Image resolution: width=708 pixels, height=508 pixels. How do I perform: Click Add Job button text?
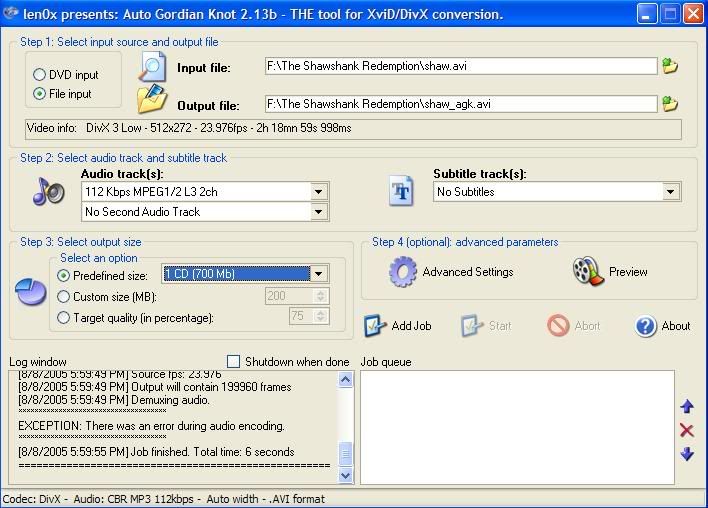point(411,326)
